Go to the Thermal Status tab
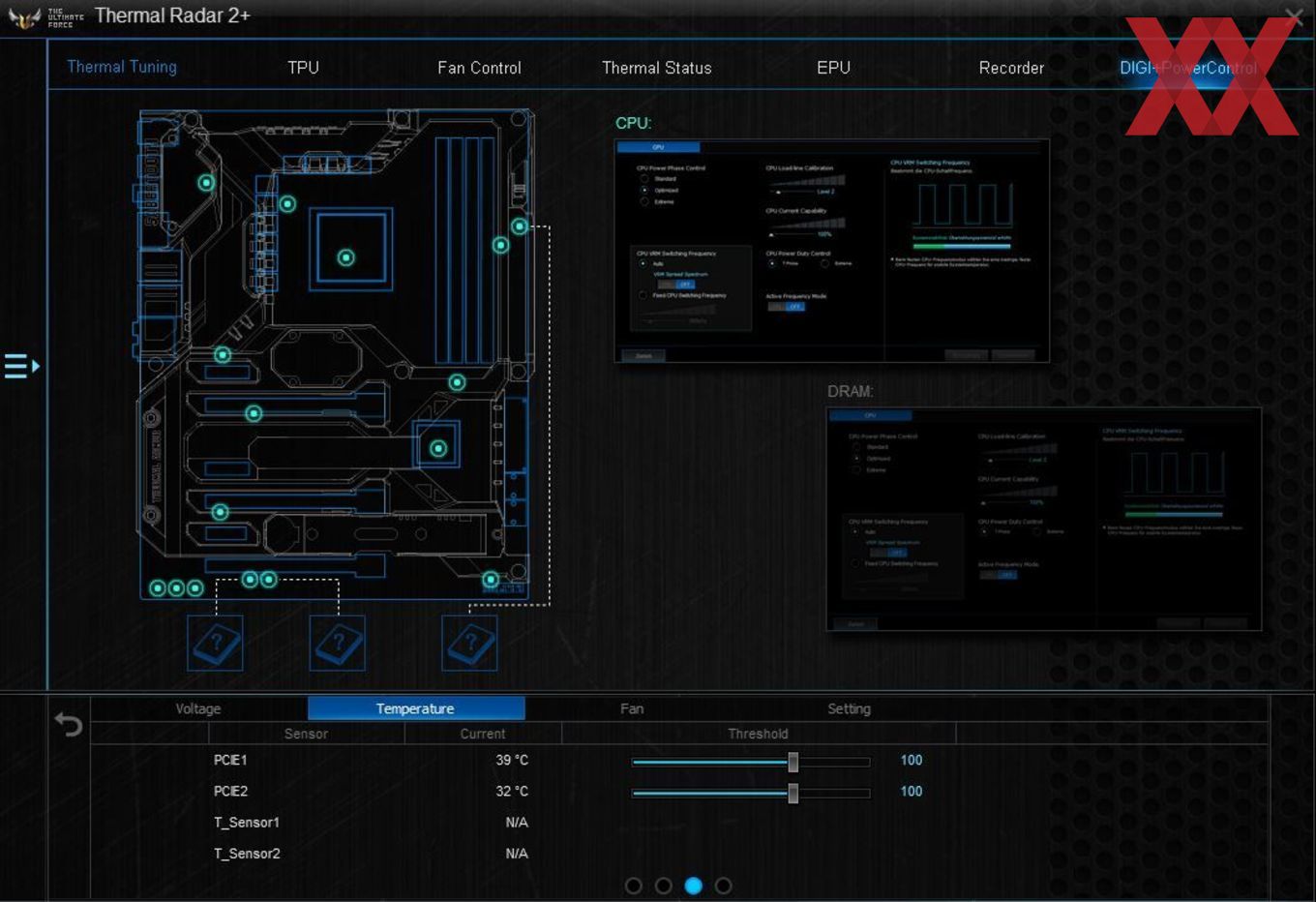 656,68
